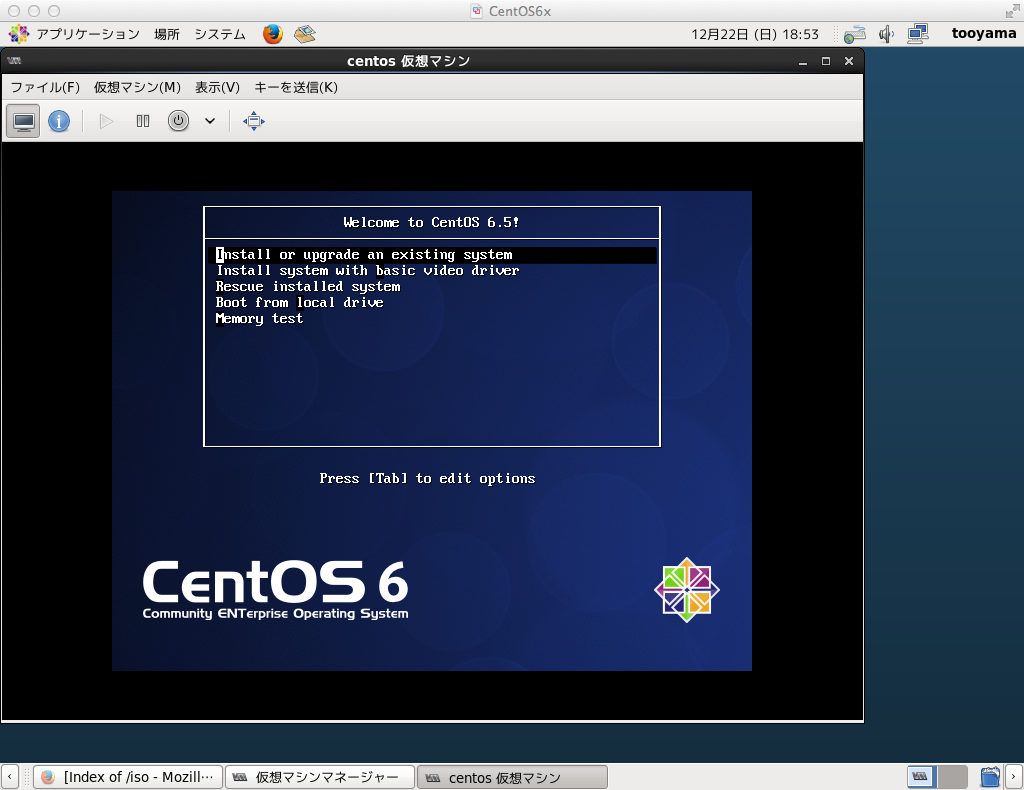Screen dimensions: 1024x790
Task: Click the notepad launcher icon beside Firefox
Action: pyautogui.click(x=304, y=34)
